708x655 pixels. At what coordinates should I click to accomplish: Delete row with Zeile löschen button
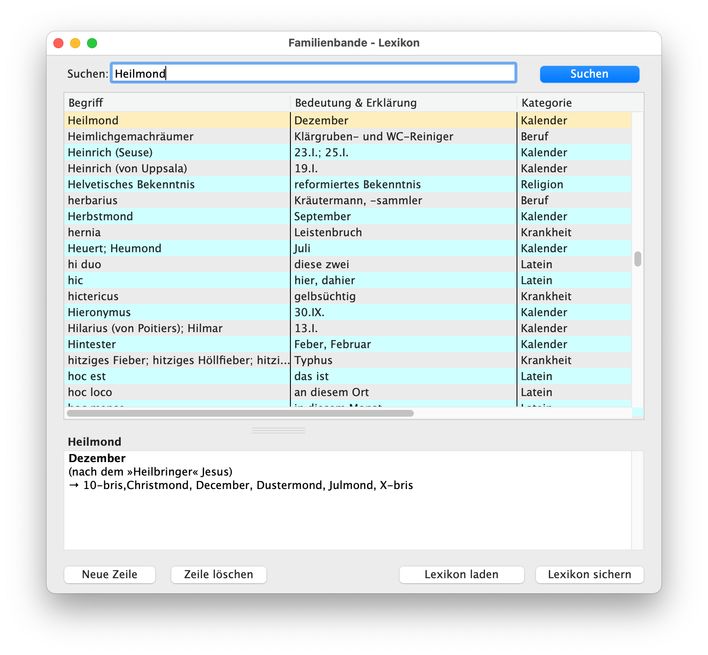[x=218, y=575]
